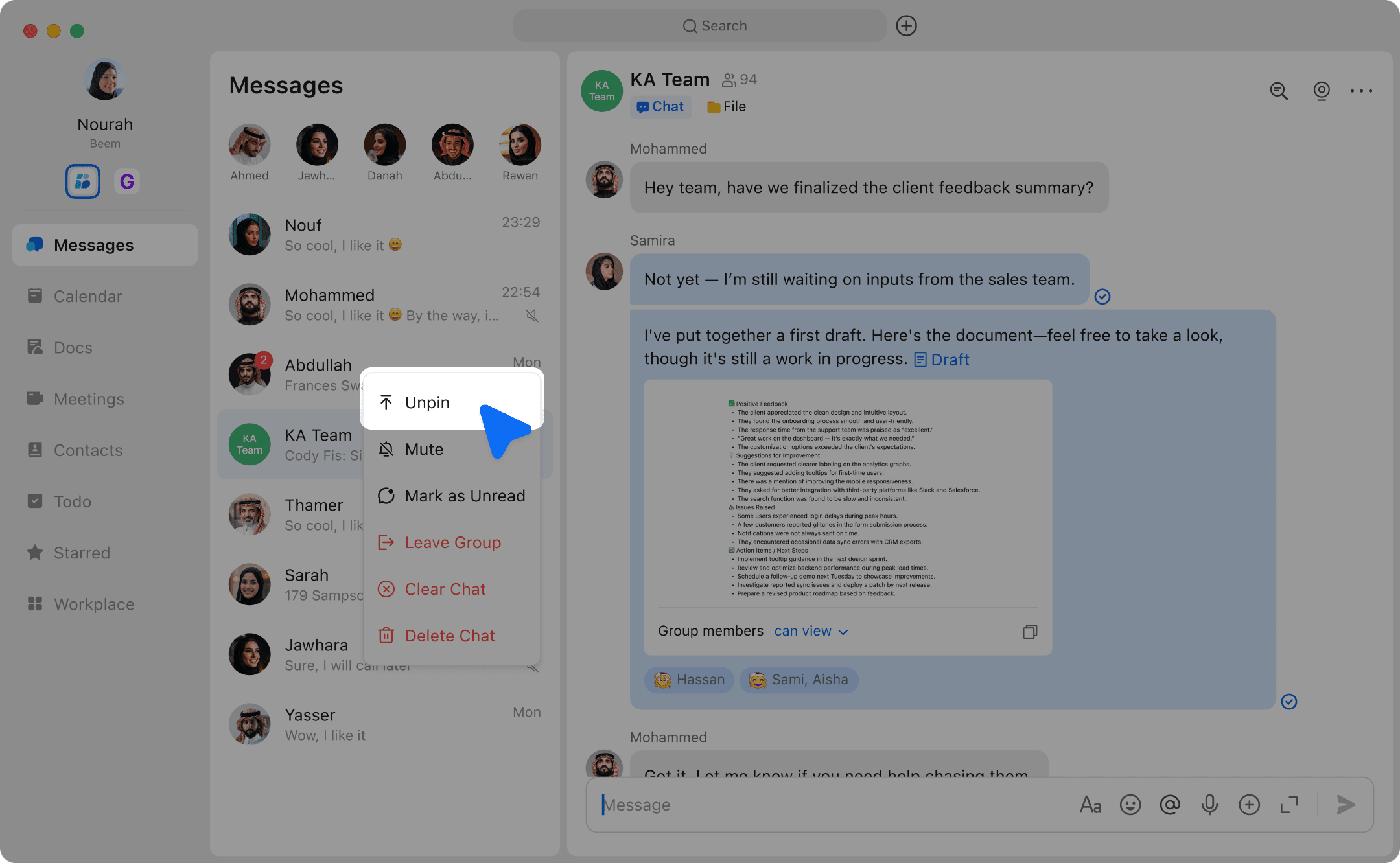Copy the draft document preview
Viewport: 1400px width, 863px height.
click(1030, 631)
